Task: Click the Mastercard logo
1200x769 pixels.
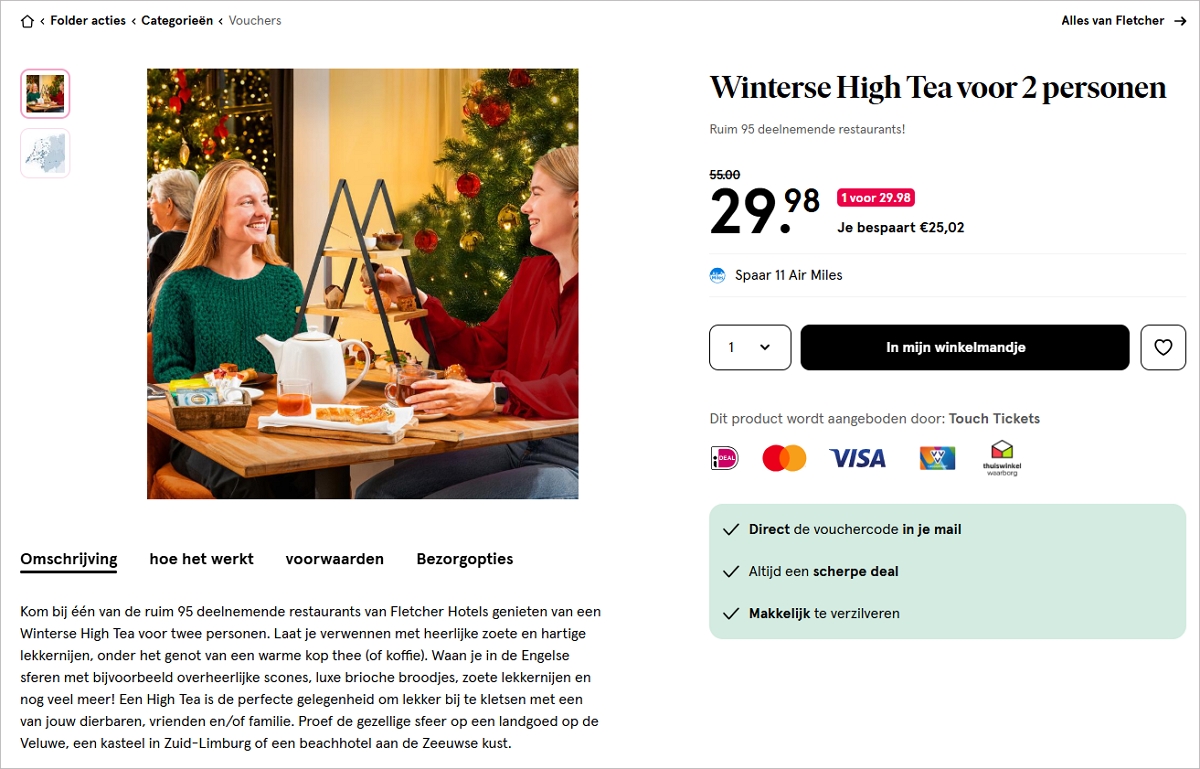Action: point(784,458)
